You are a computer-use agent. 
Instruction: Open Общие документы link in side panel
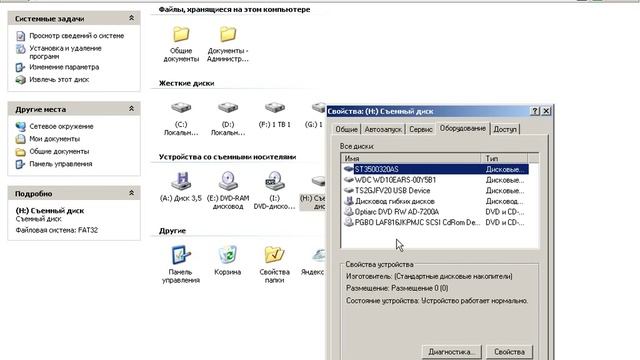coord(59,151)
